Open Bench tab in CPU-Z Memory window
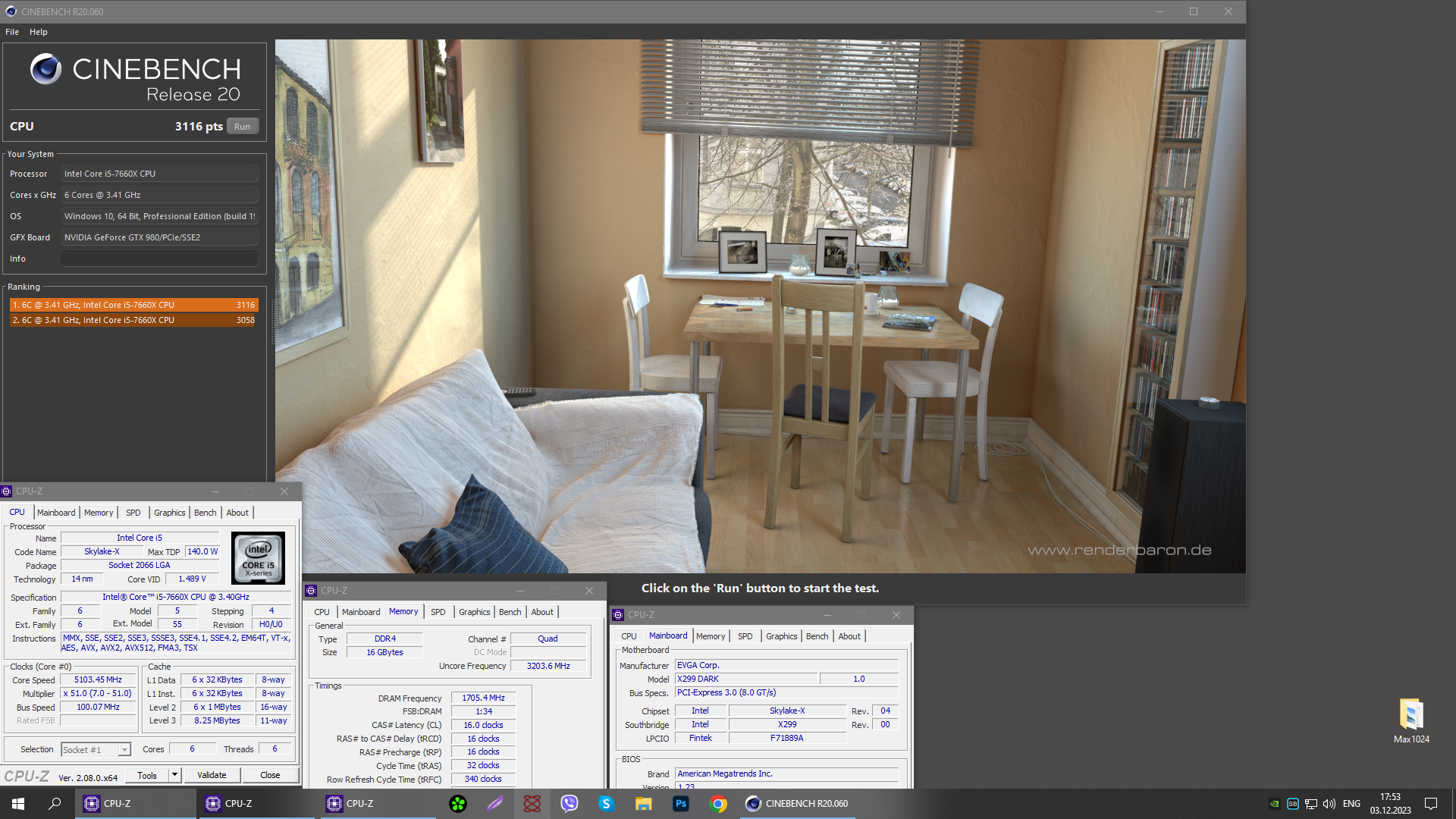Screen dimensions: 1456x819 510,612
